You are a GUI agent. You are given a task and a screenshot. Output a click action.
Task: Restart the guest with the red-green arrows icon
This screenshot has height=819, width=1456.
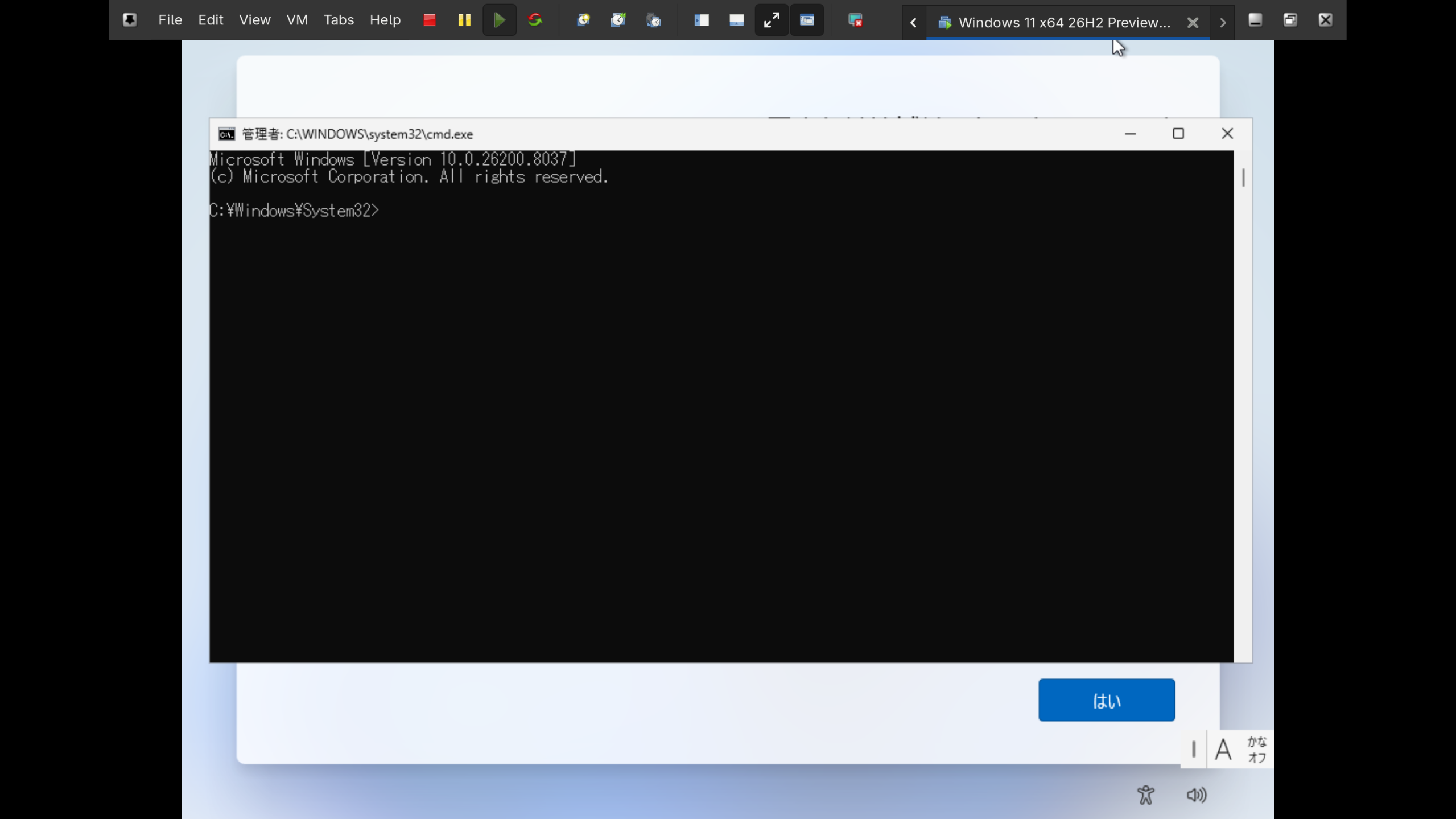click(535, 20)
